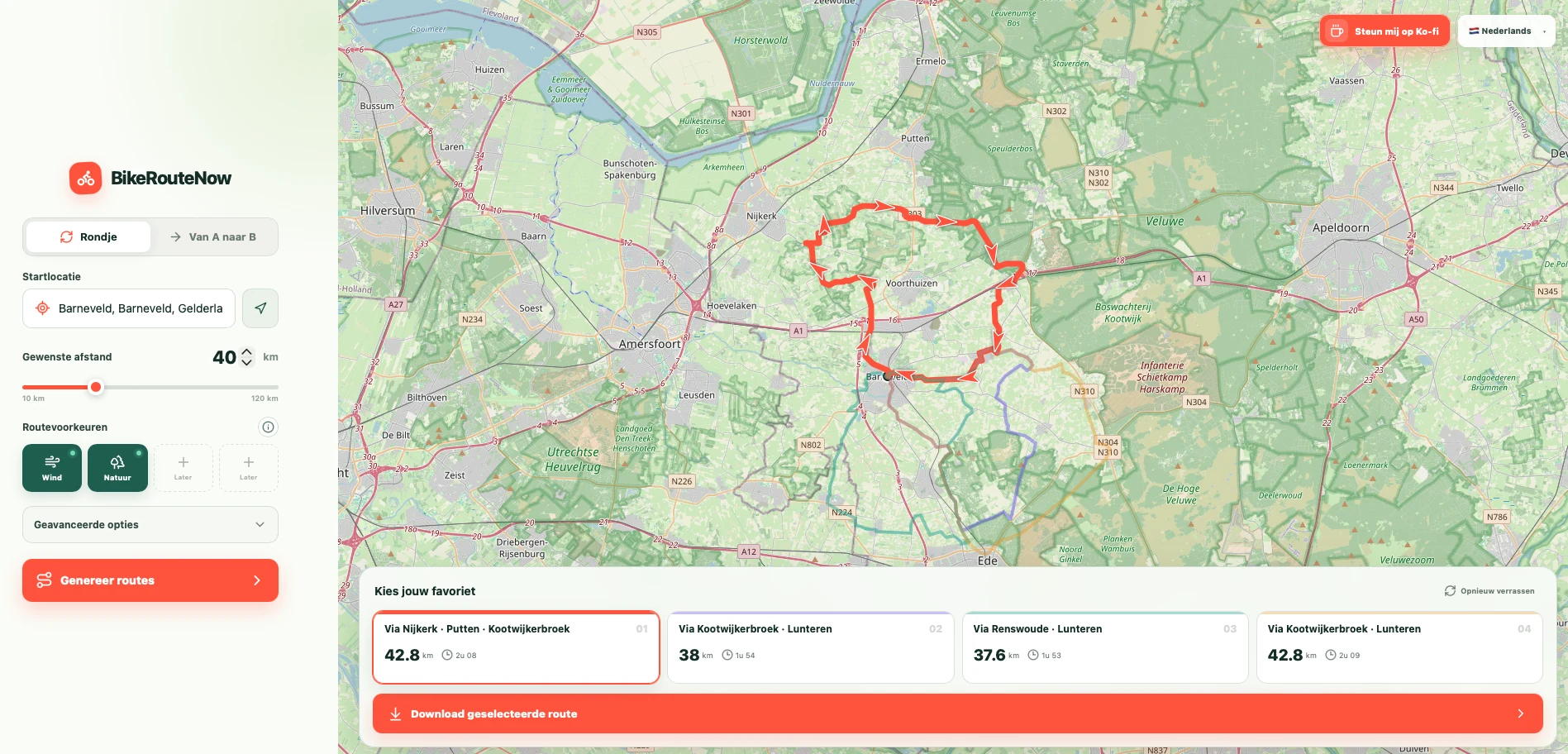Image resolution: width=1568 pixels, height=754 pixels.
Task: Select route 03 Via Renswoude Lunteren
Action: (x=1105, y=647)
